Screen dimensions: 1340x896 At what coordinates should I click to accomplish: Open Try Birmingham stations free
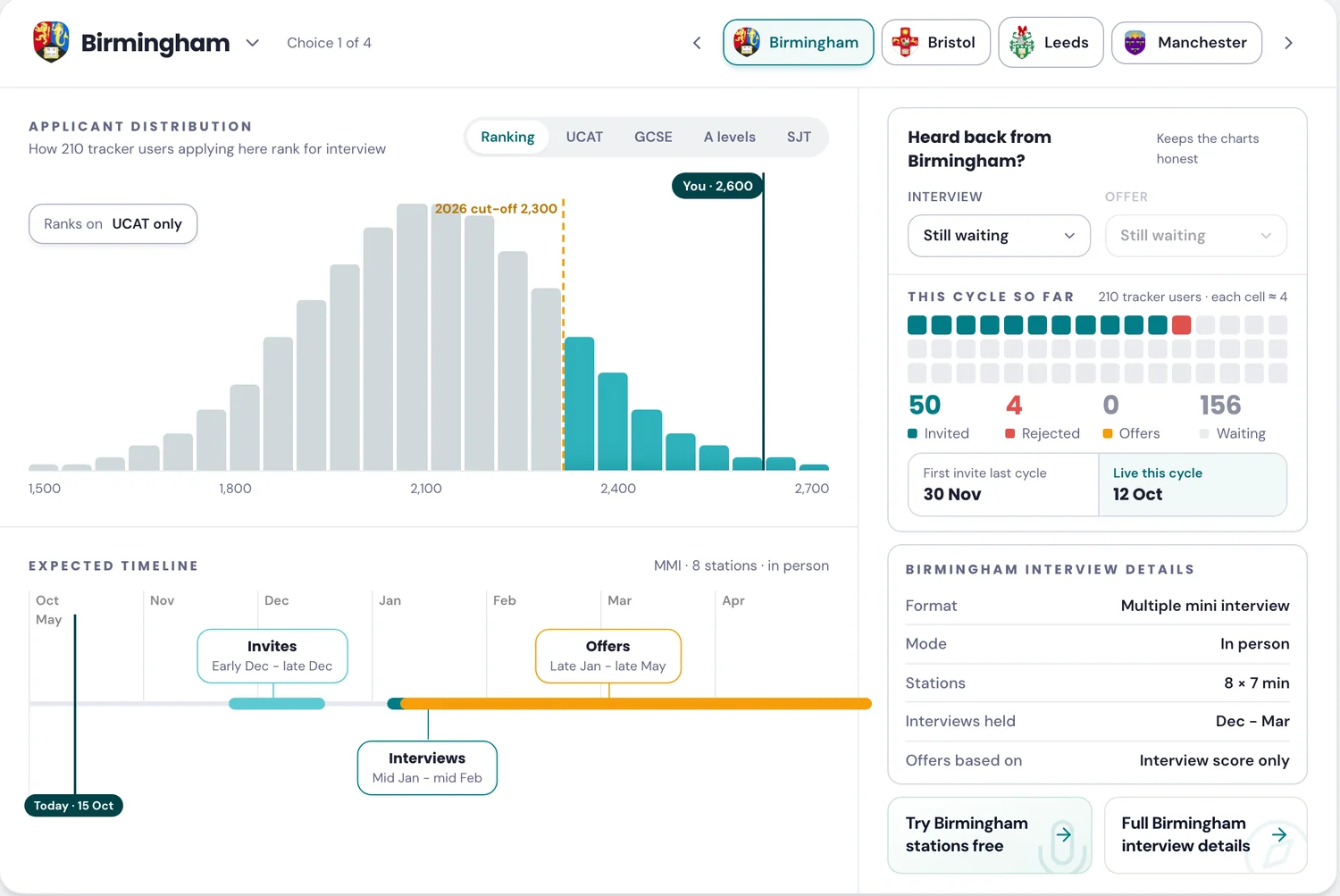pos(990,834)
